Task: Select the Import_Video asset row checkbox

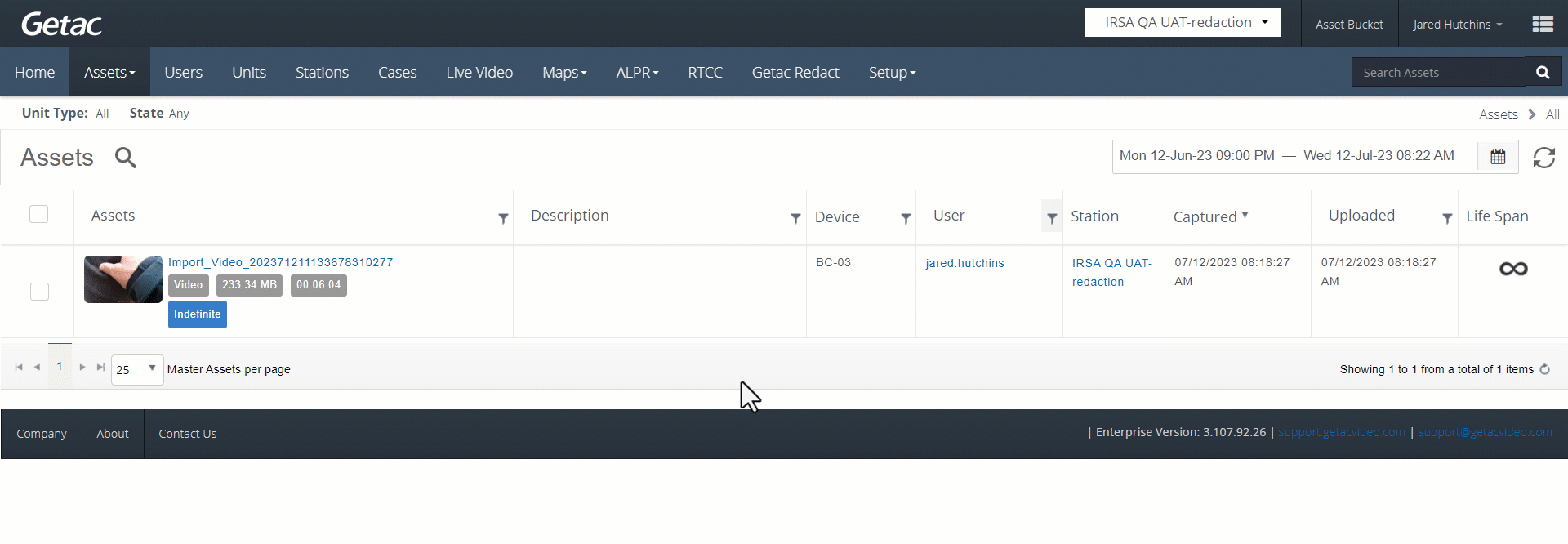Action: coord(39,292)
